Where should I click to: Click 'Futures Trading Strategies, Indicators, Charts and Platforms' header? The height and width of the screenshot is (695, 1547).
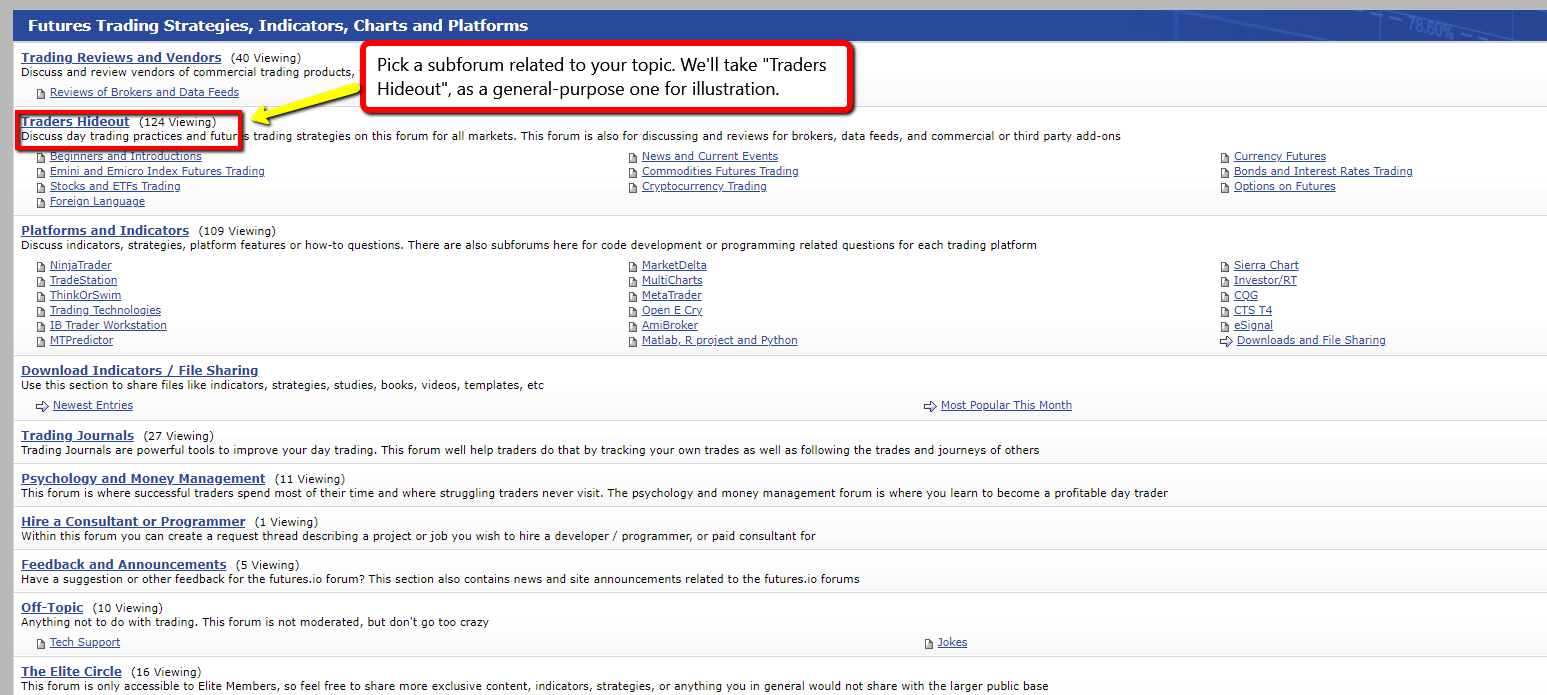pyautogui.click(x=278, y=25)
